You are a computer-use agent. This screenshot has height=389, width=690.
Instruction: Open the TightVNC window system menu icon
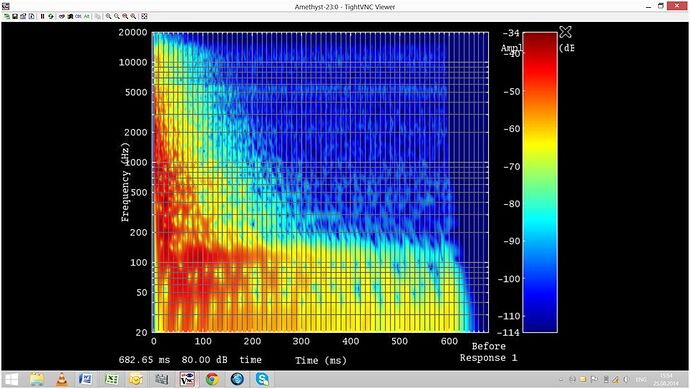click(6, 6)
